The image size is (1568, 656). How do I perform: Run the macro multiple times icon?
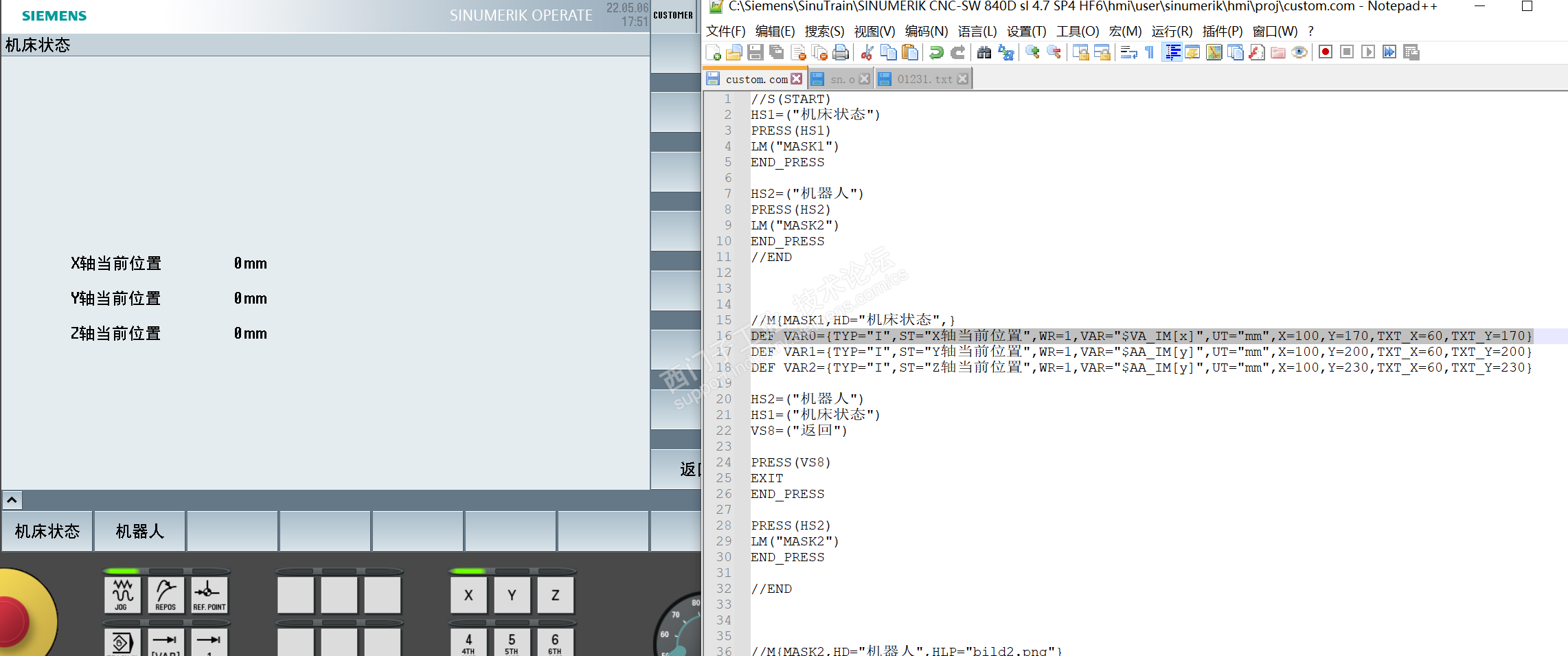1389,52
